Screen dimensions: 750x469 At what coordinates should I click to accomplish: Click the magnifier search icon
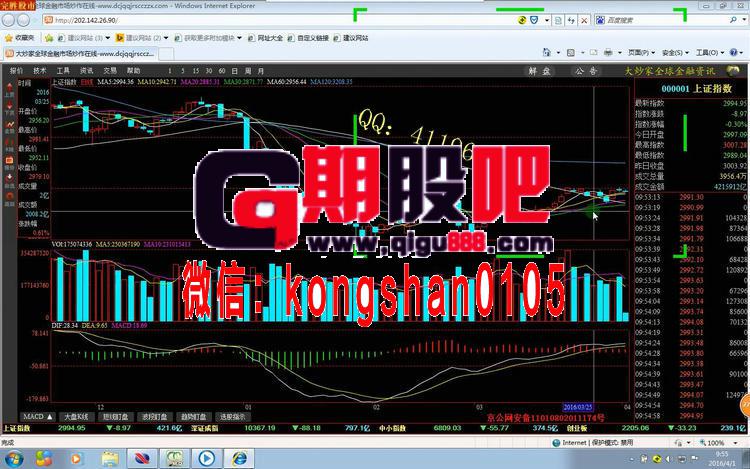pos(733,20)
